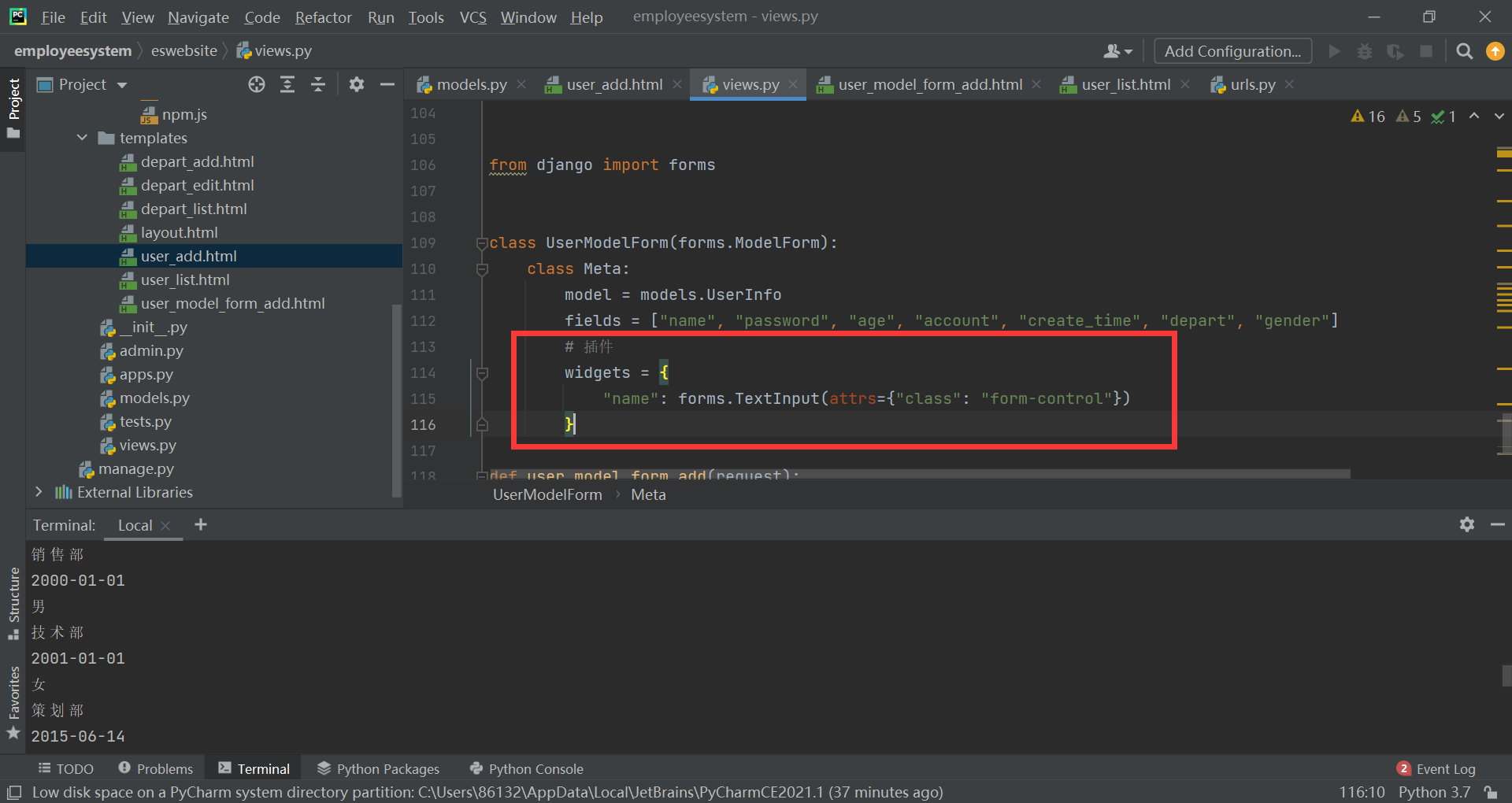
Task: Open the Problems tool window
Action: click(x=155, y=768)
